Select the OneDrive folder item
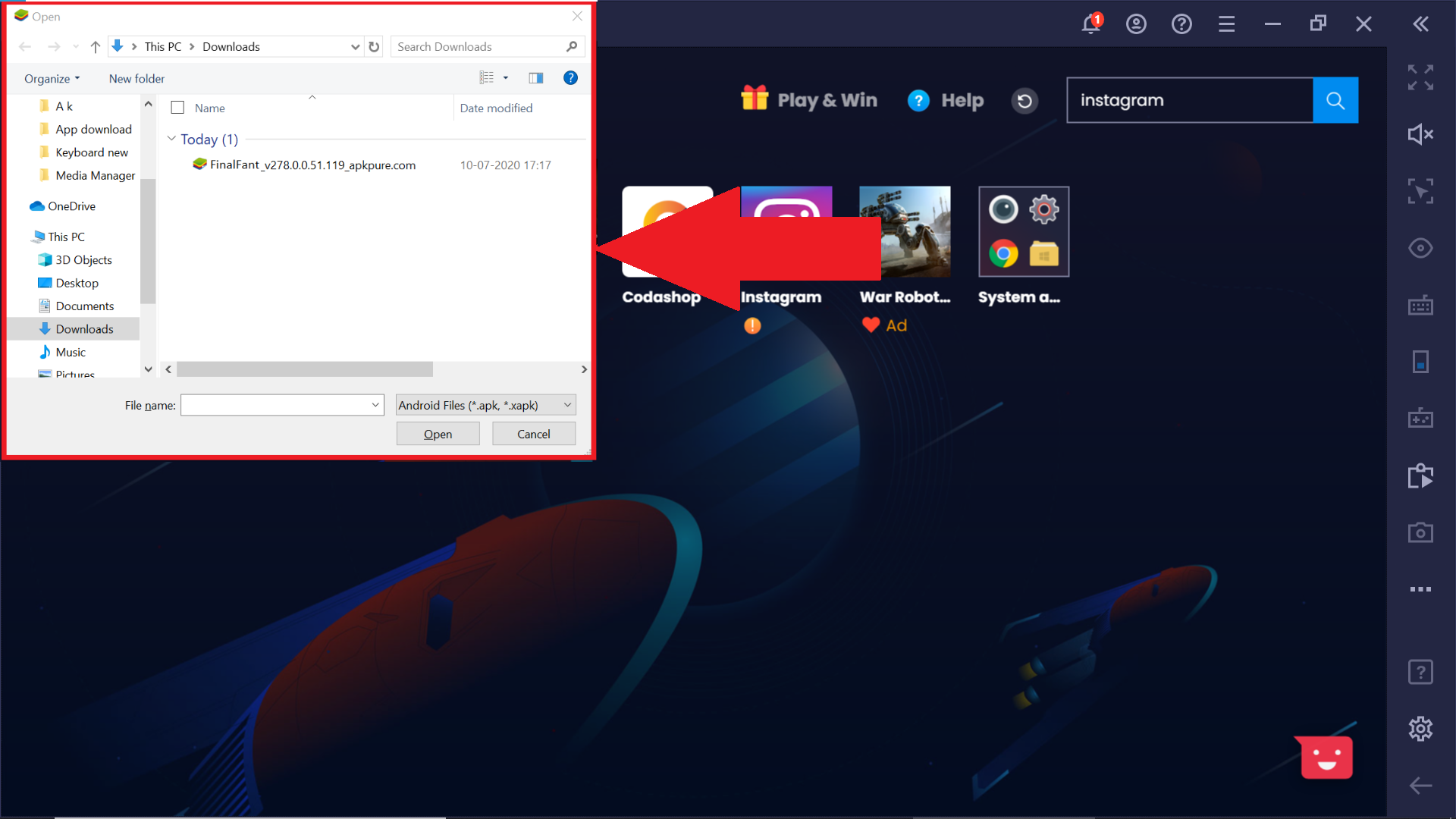Image resolution: width=1456 pixels, height=819 pixels. 71,205
